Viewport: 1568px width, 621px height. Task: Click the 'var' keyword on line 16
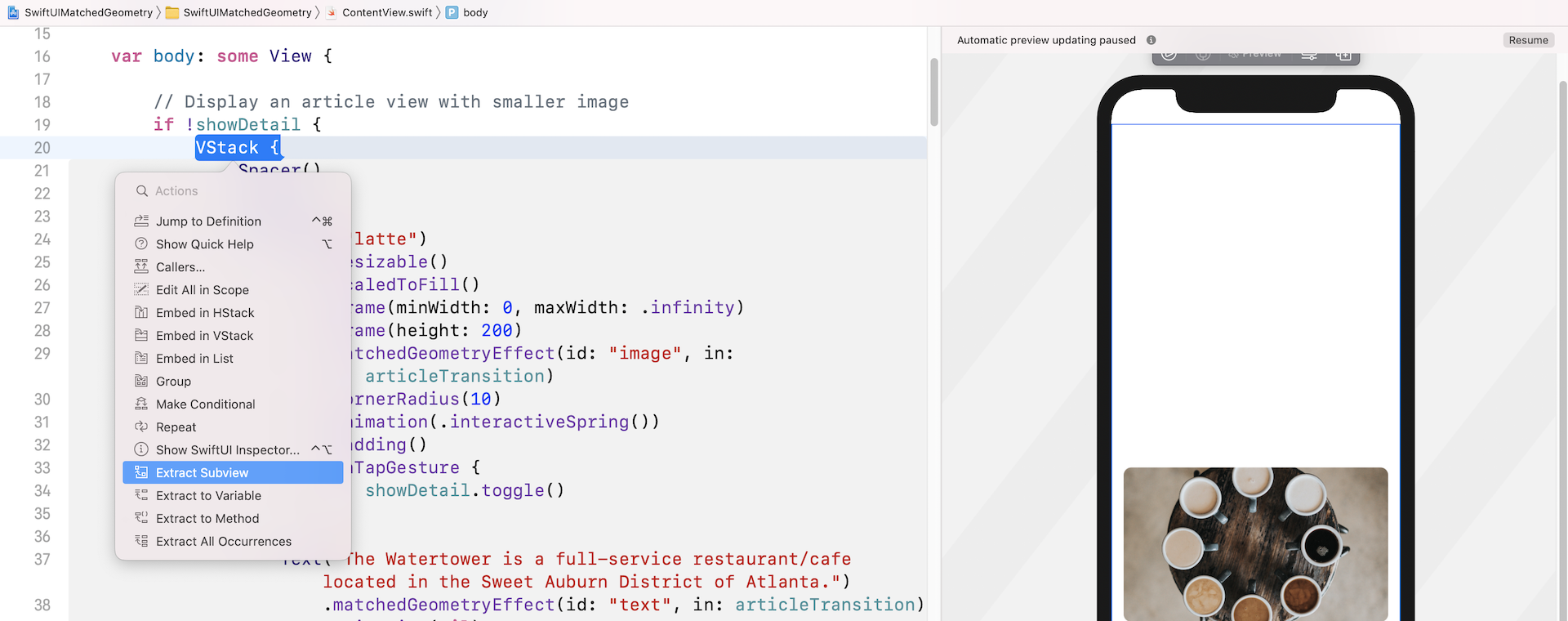click(x=127, y=56)
